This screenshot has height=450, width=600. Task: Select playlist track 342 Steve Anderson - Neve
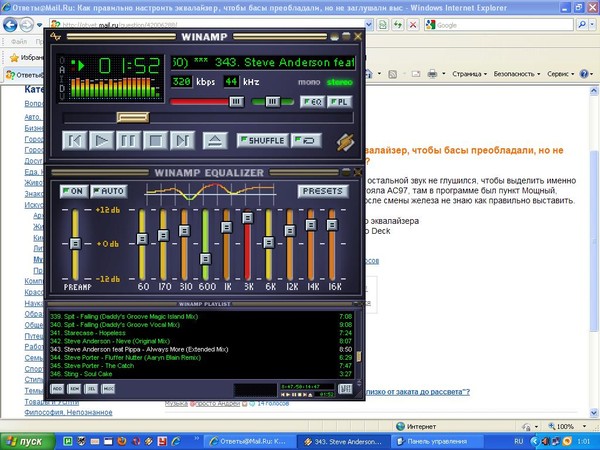[201, 341]
